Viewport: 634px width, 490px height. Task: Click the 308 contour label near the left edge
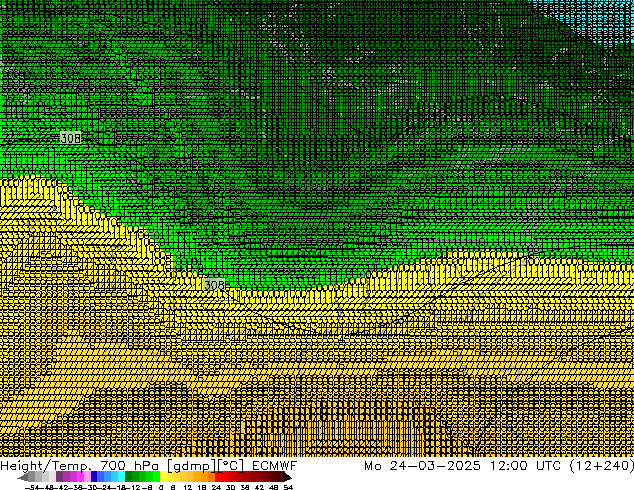[70, 138]
